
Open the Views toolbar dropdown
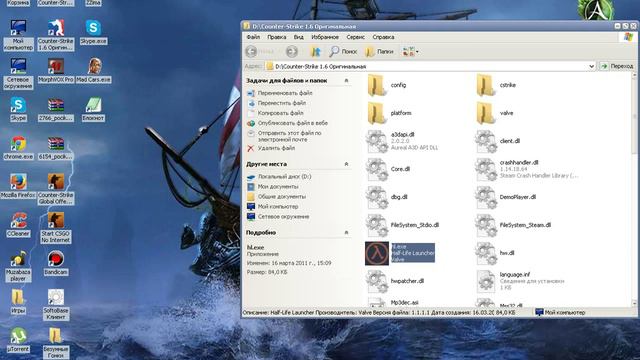point(410,51)
